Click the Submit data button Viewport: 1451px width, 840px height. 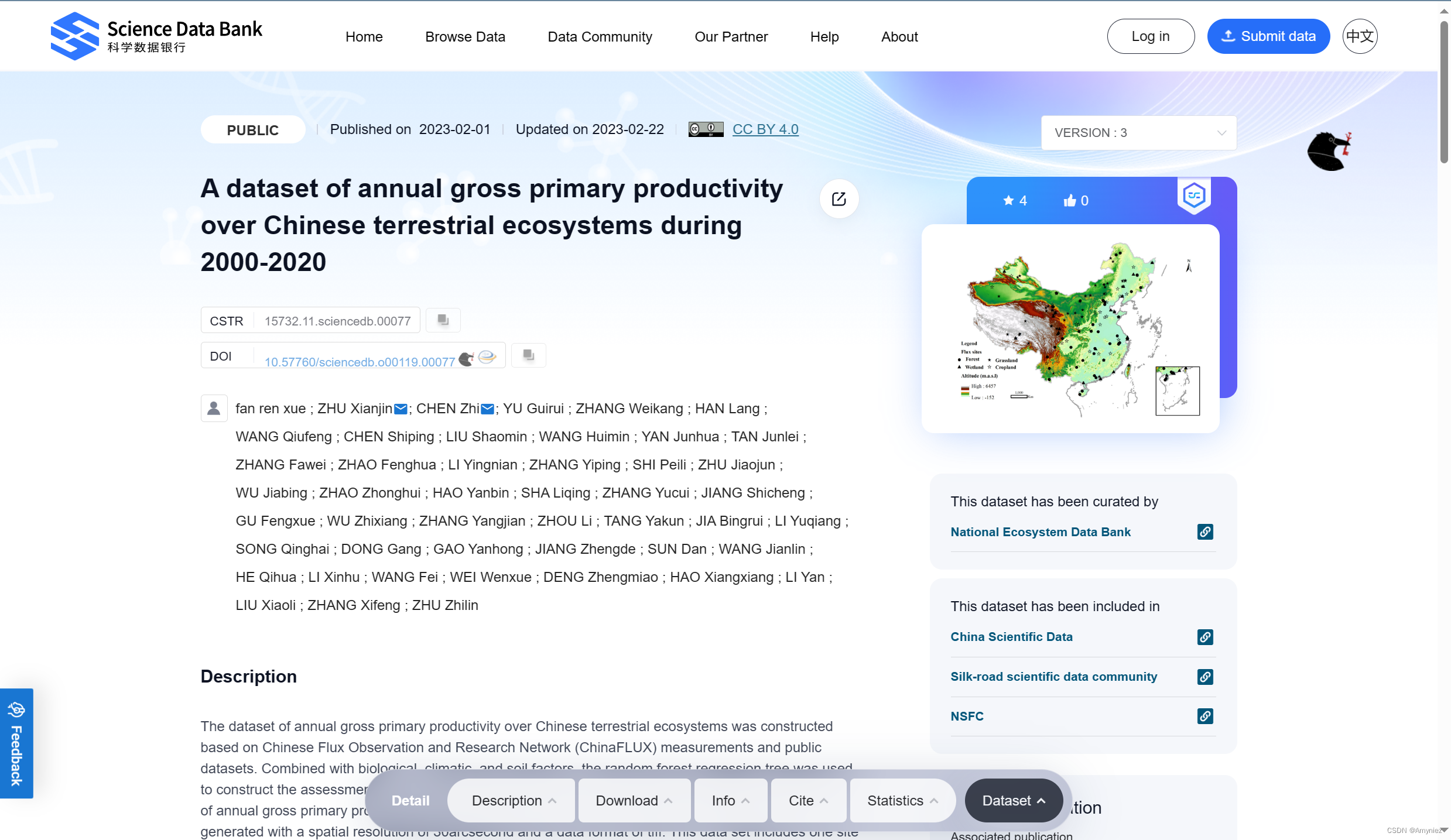1268,36
